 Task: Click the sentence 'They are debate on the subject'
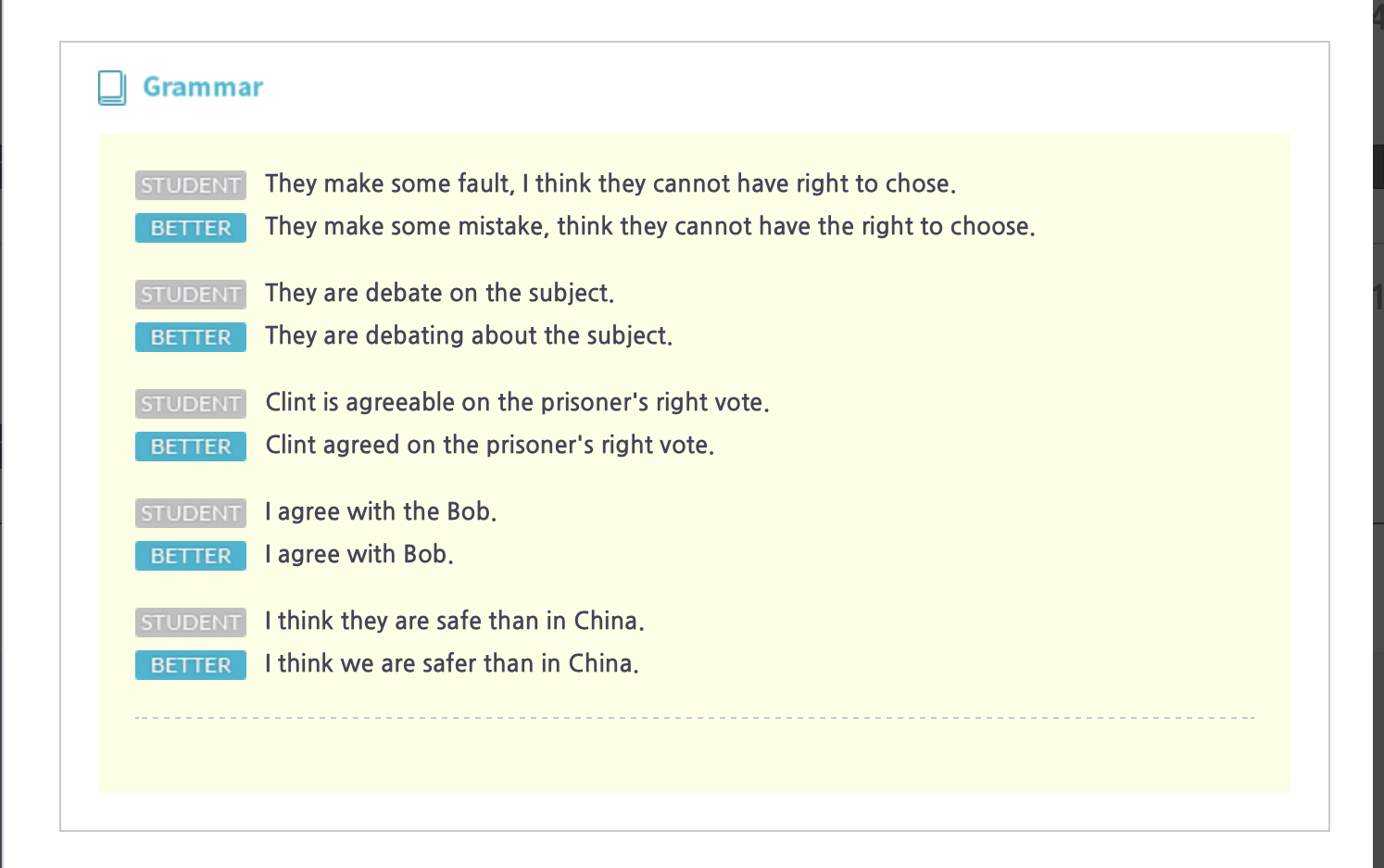pos(439,293)
